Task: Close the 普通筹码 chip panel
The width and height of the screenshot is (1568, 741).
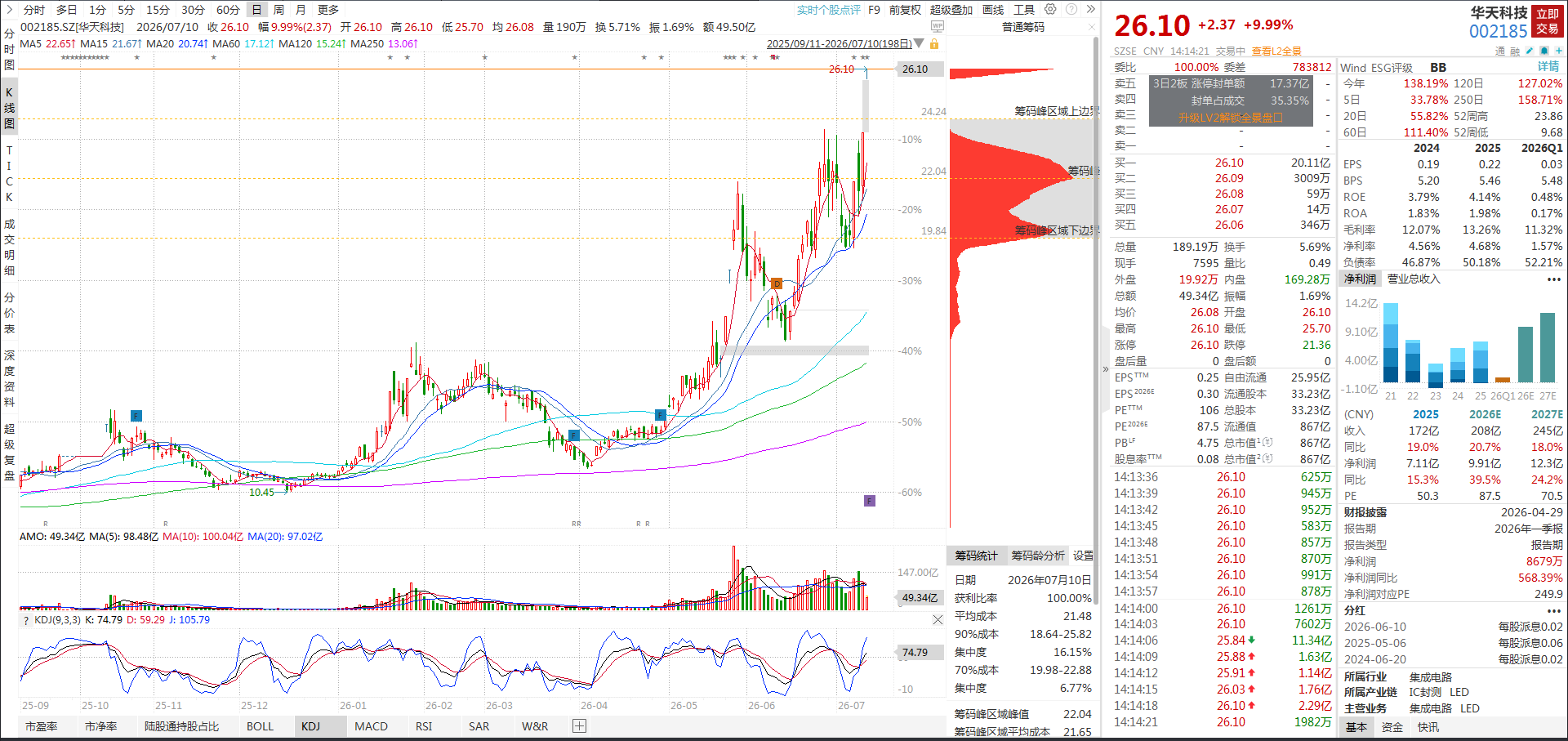Action: (x=1092, y=27)
